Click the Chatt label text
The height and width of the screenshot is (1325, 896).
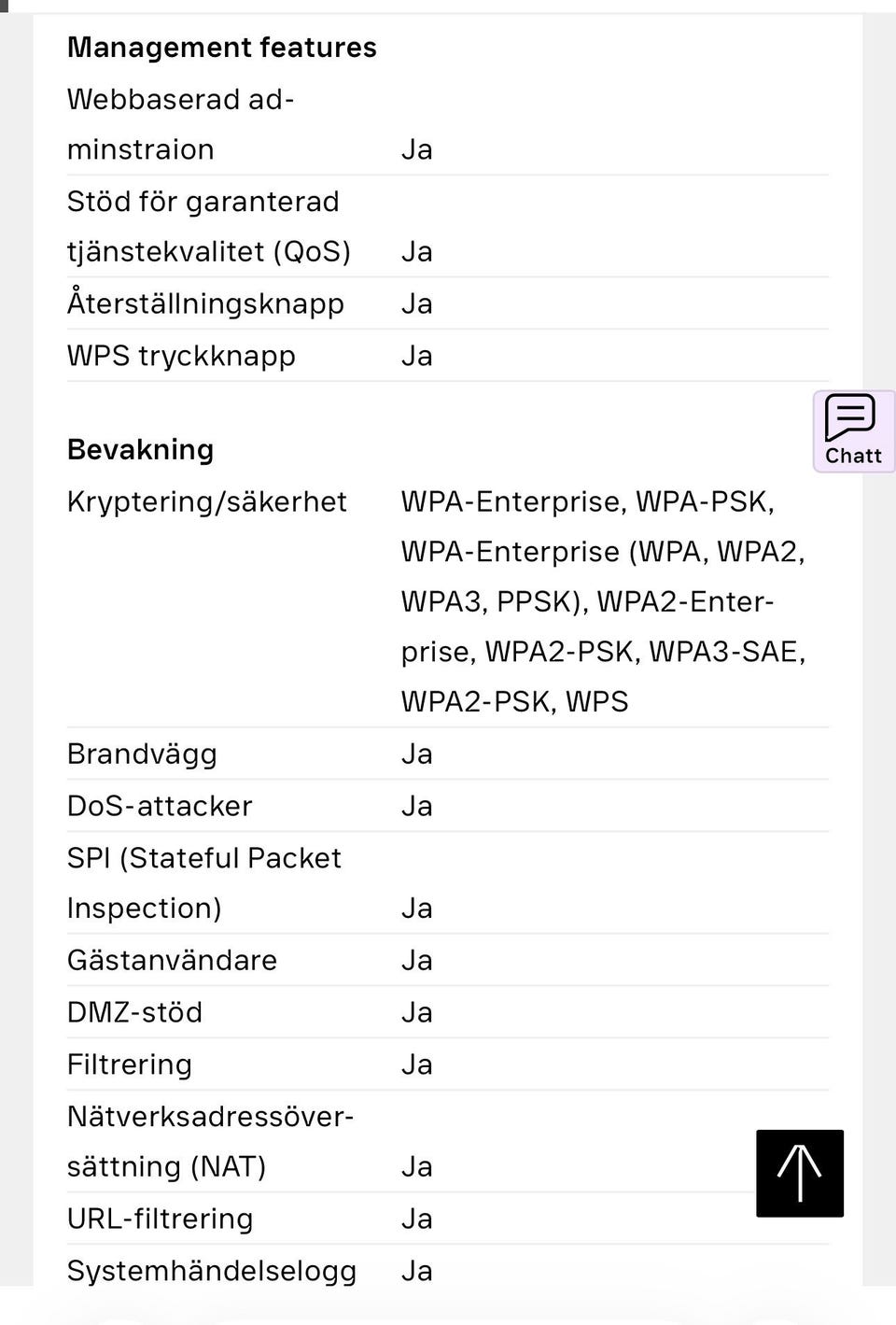tap(853, 456)
